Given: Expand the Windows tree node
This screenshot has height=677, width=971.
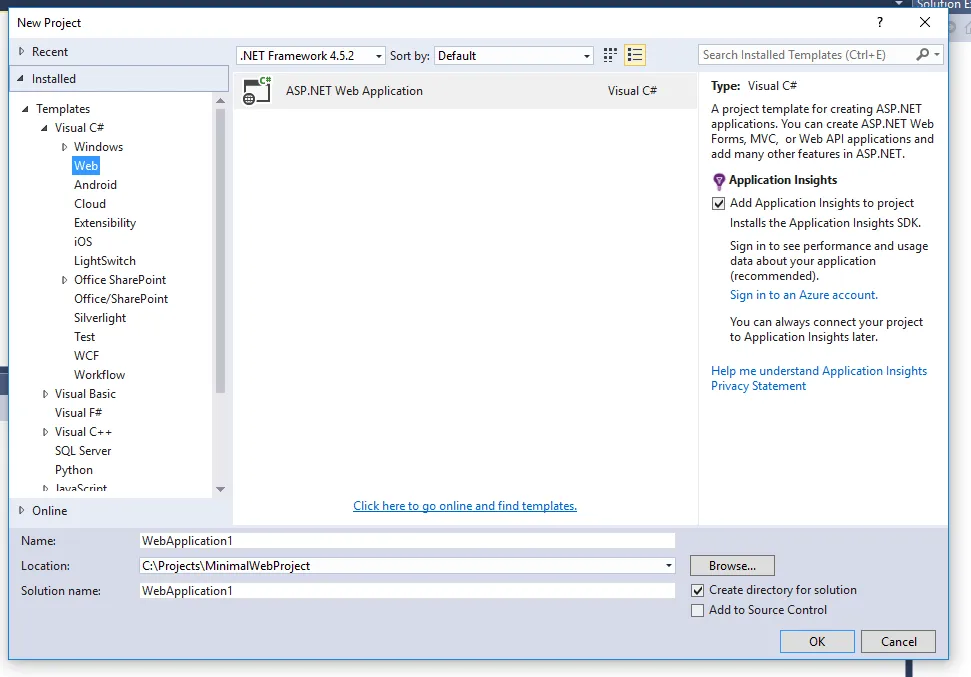Looking at the screenshot, I should point(64,147).
